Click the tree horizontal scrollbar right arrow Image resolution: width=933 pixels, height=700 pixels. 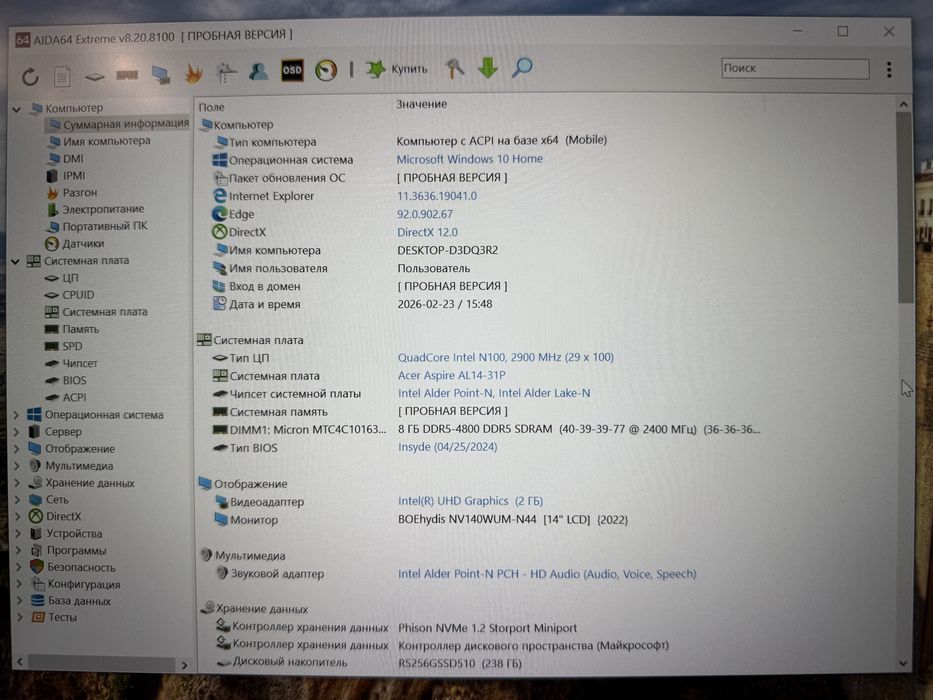[x=184, y=665]
